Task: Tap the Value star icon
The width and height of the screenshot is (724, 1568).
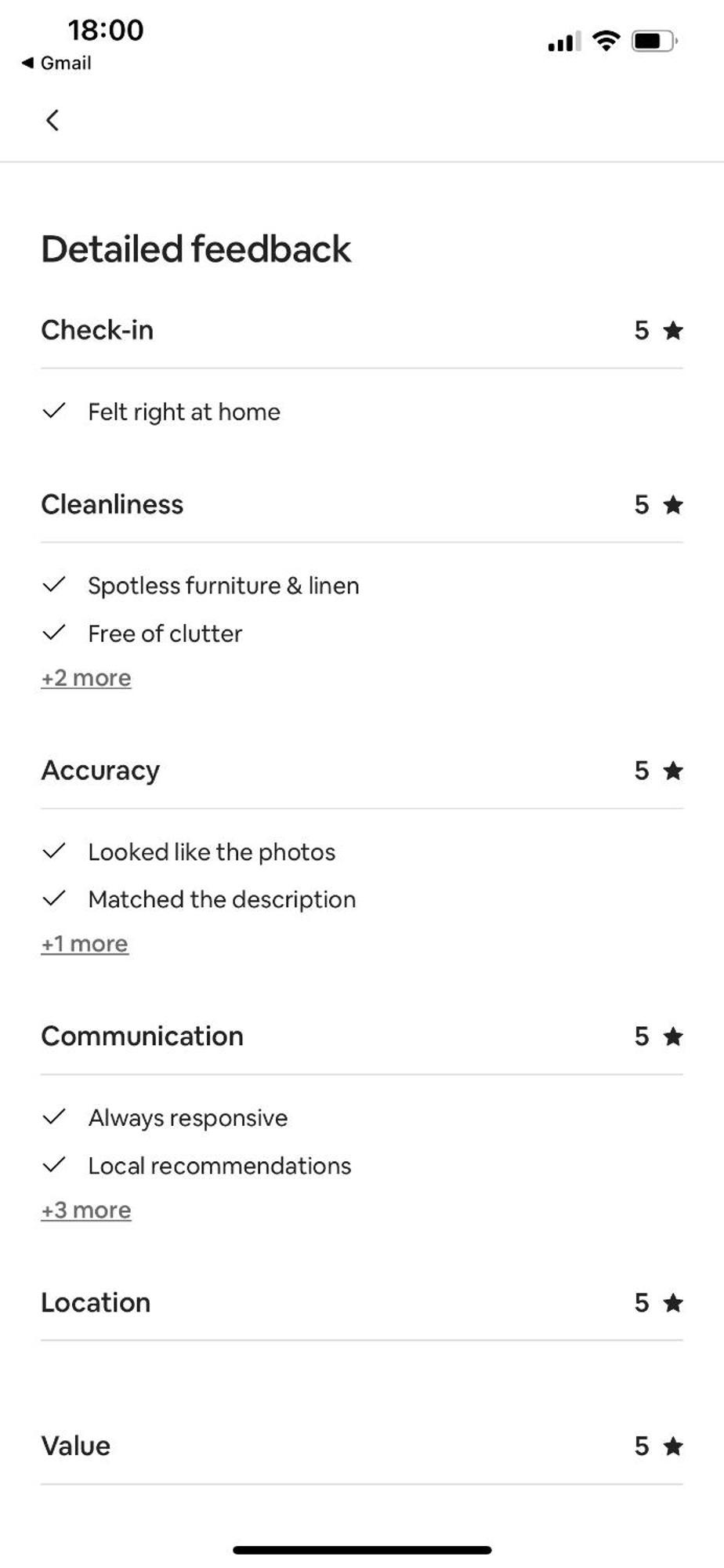Action: (673, 1446)
